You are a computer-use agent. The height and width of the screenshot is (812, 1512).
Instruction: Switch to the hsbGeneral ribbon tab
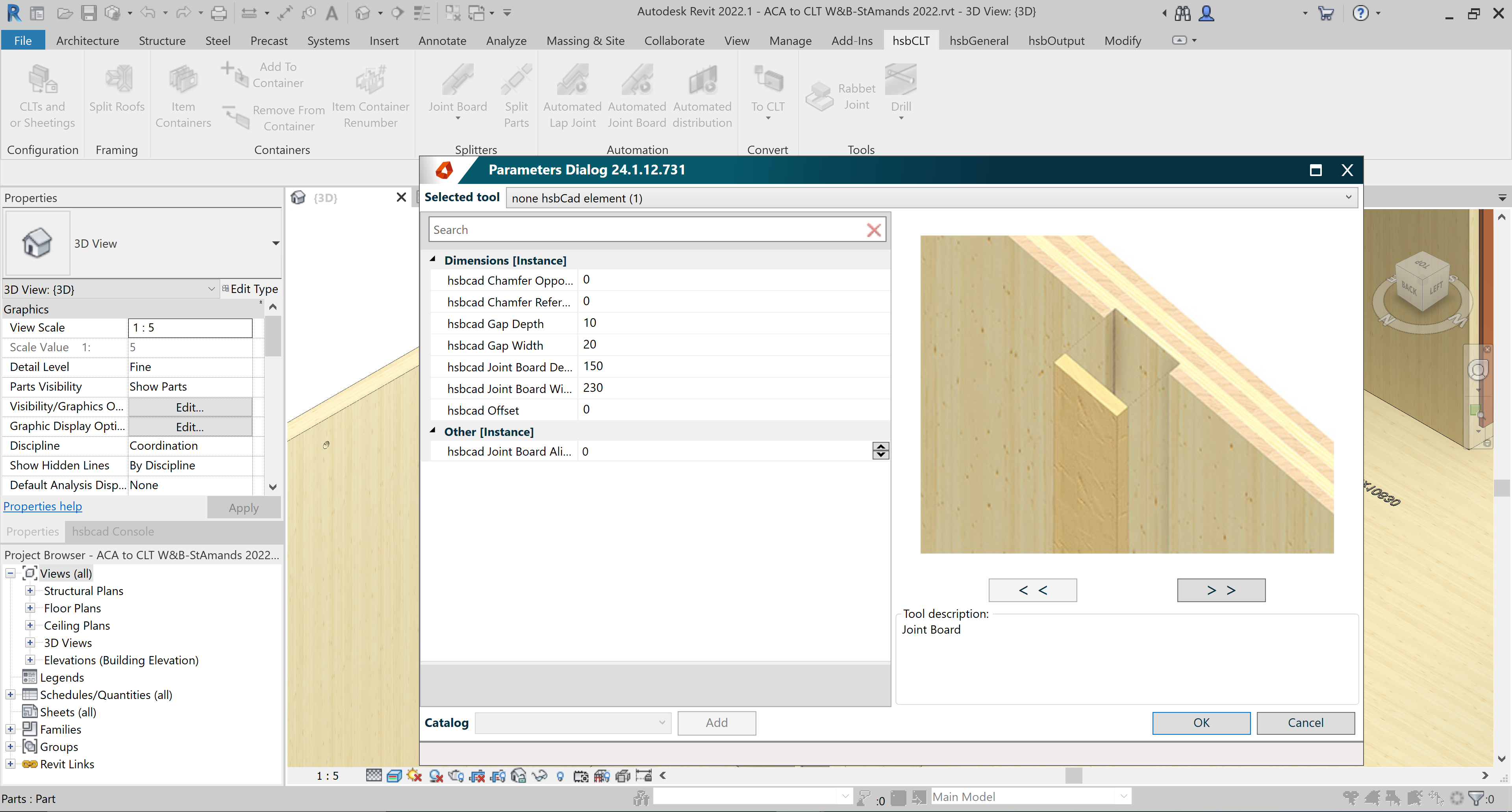[978, 41]
